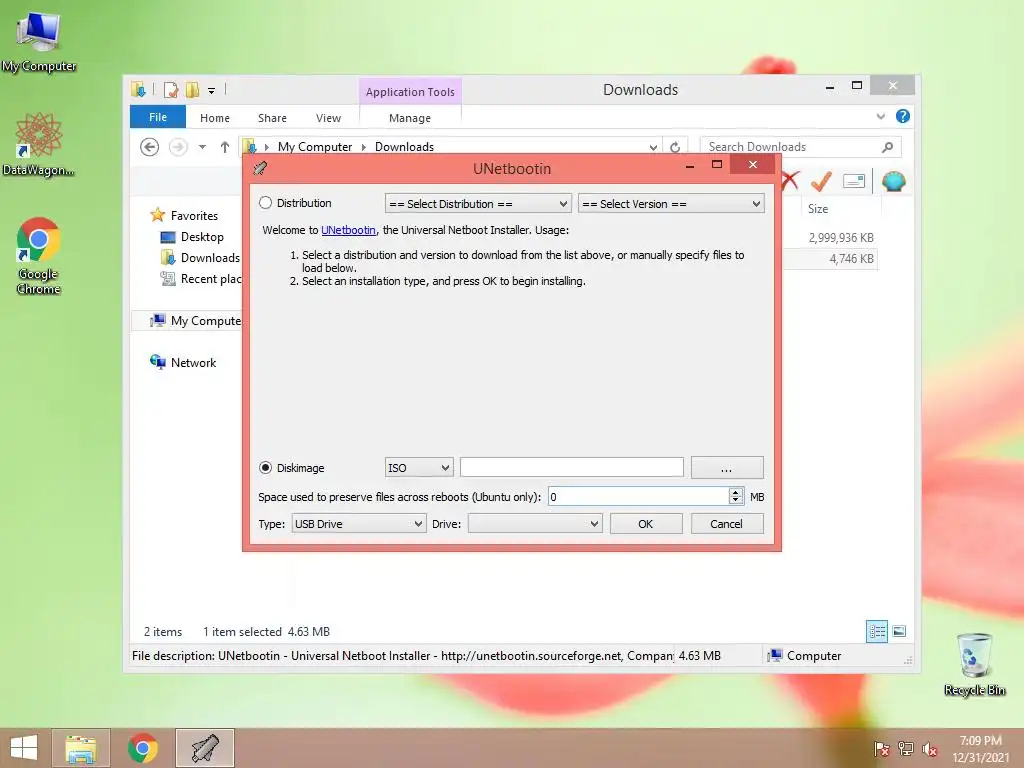The width and height of the screenshot is (1024, 768).
Task: Open the Select Distribution dropdown
Action: point(478,204)
